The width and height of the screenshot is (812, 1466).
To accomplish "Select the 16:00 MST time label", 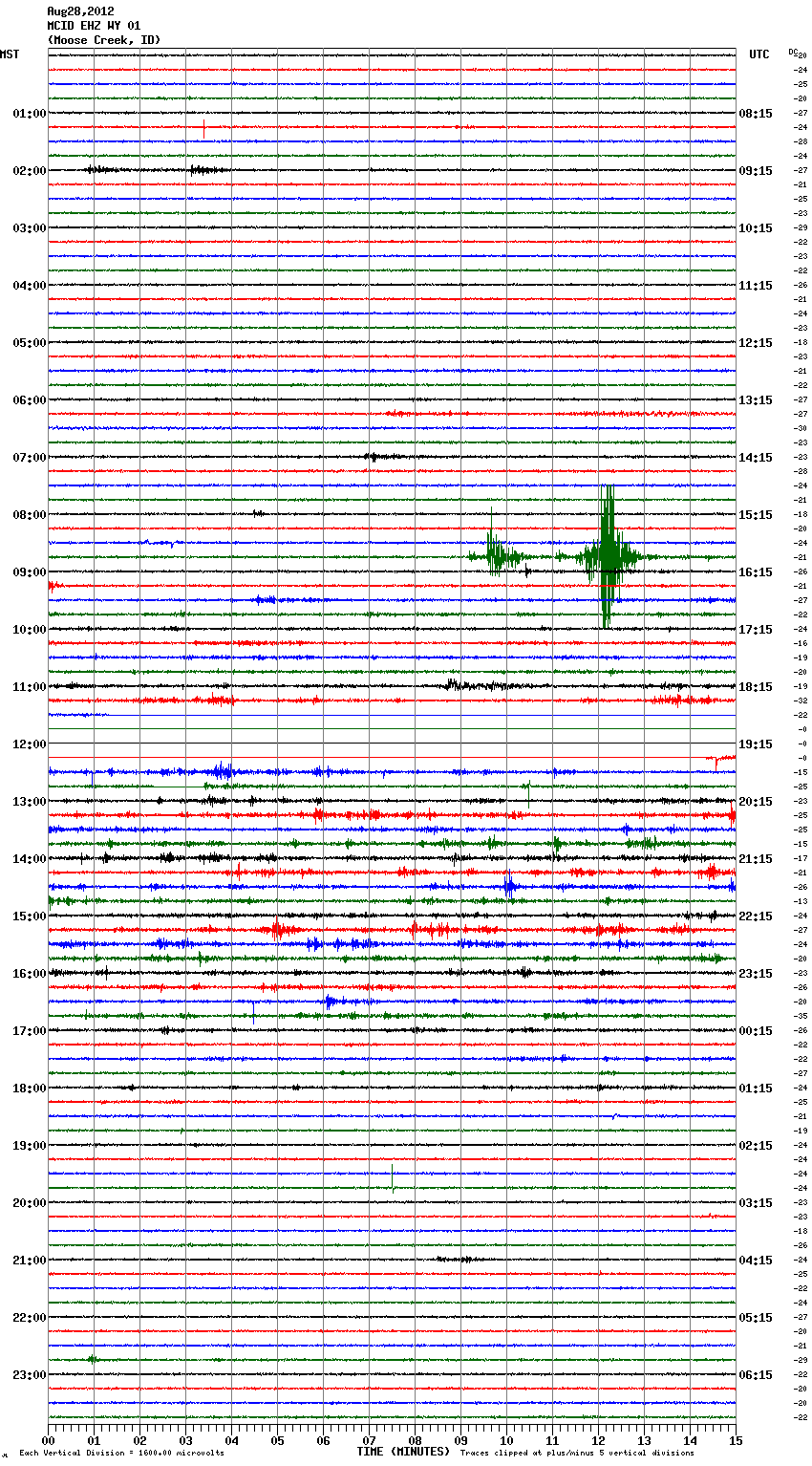I will [30, 974].
